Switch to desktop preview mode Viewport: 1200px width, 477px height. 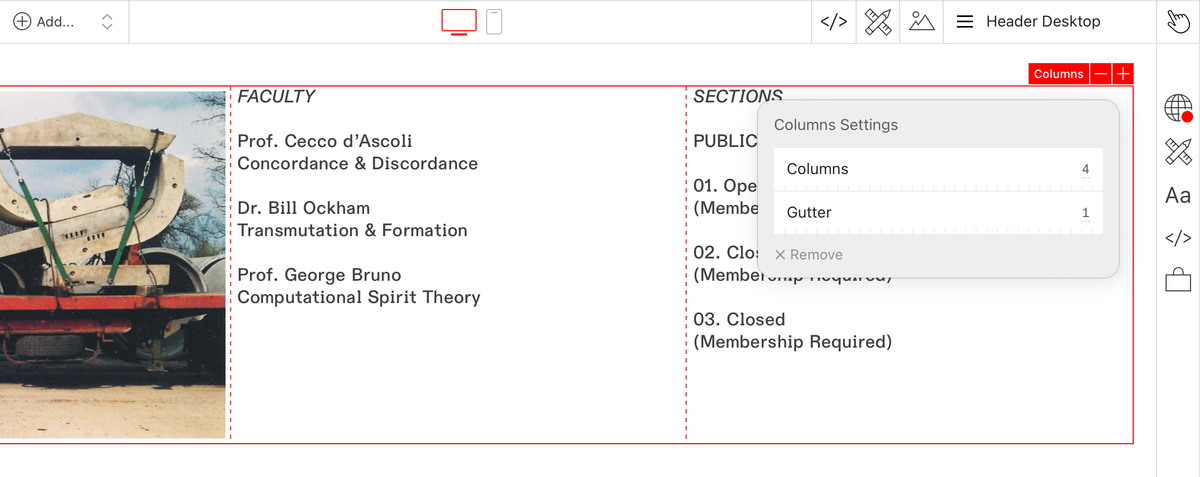click(x=459, y=21)
